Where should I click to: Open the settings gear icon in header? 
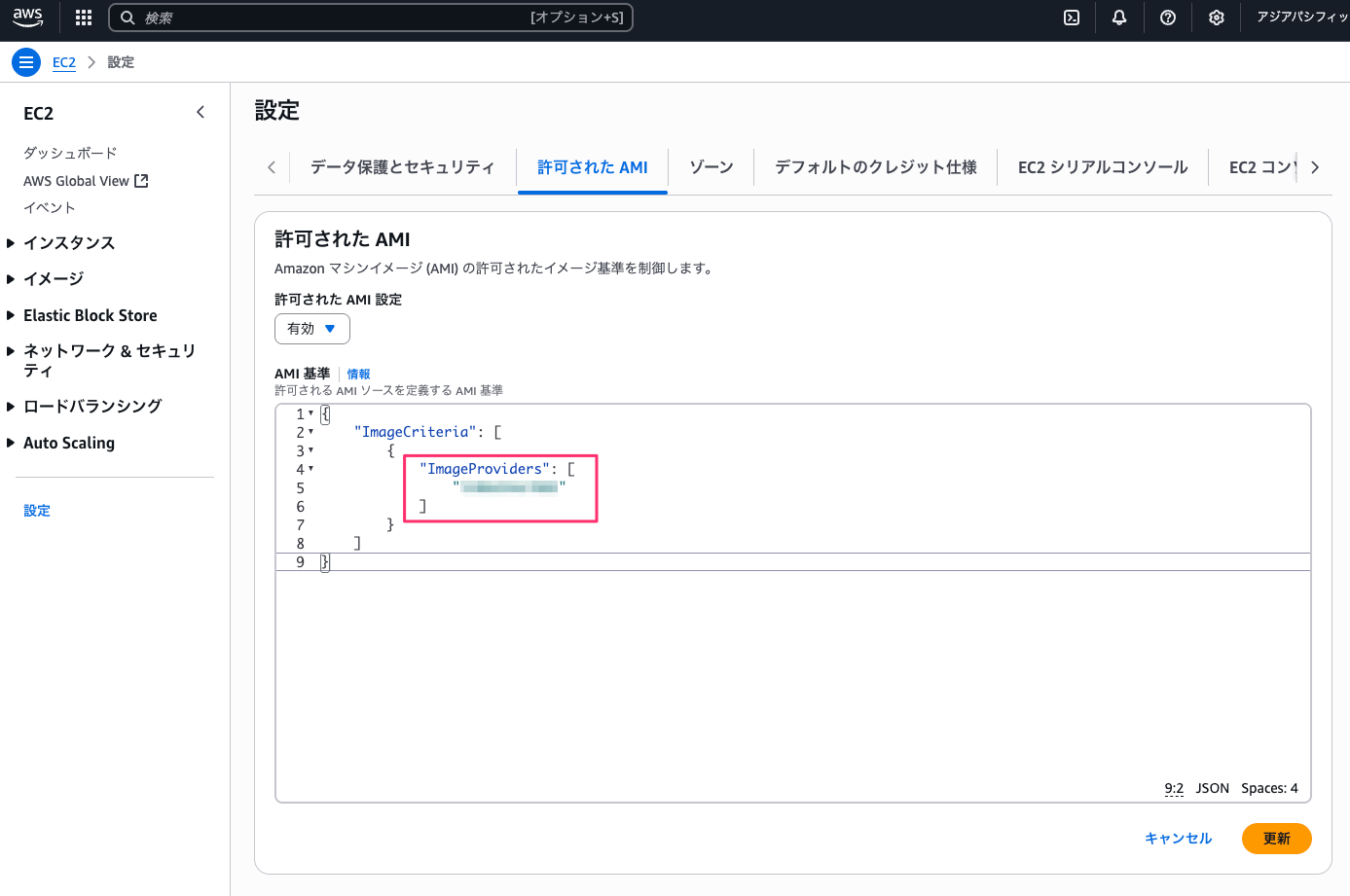(1217, 18)
